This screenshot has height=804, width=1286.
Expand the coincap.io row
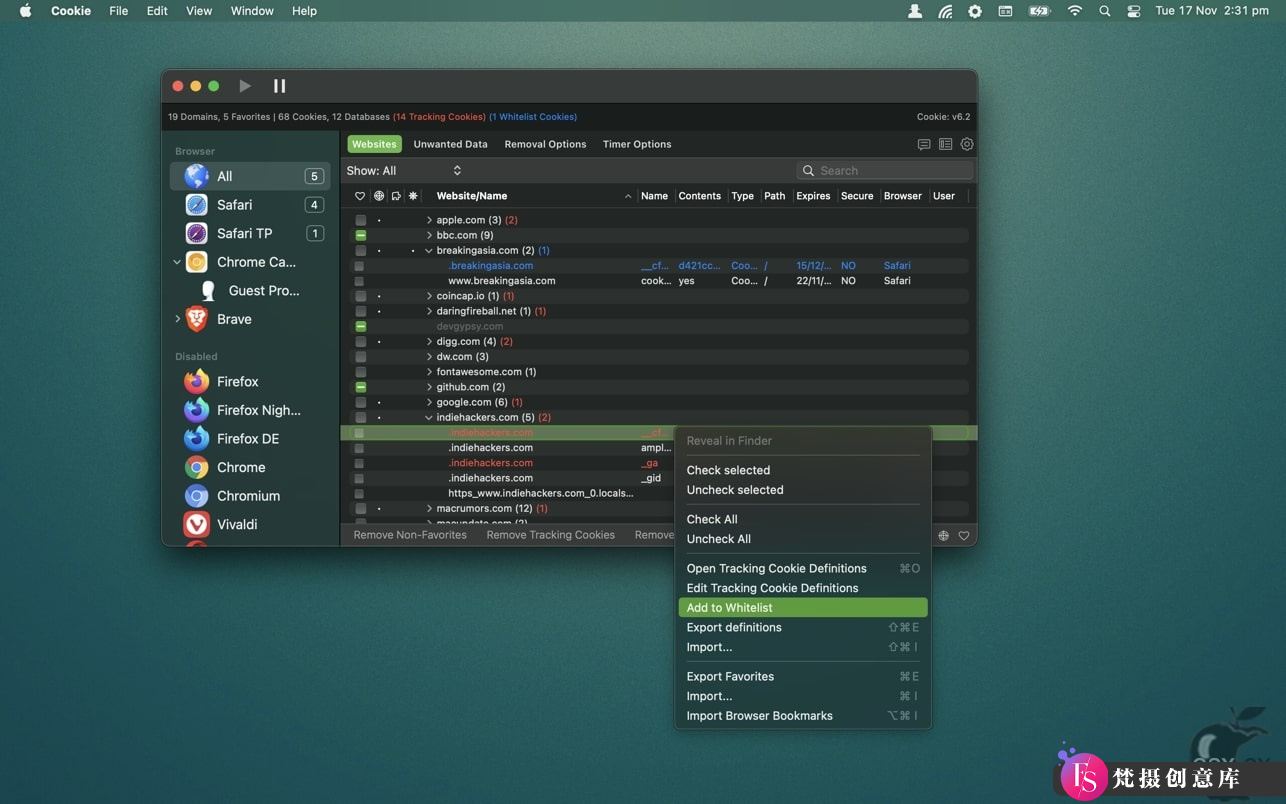coord(429,296)
